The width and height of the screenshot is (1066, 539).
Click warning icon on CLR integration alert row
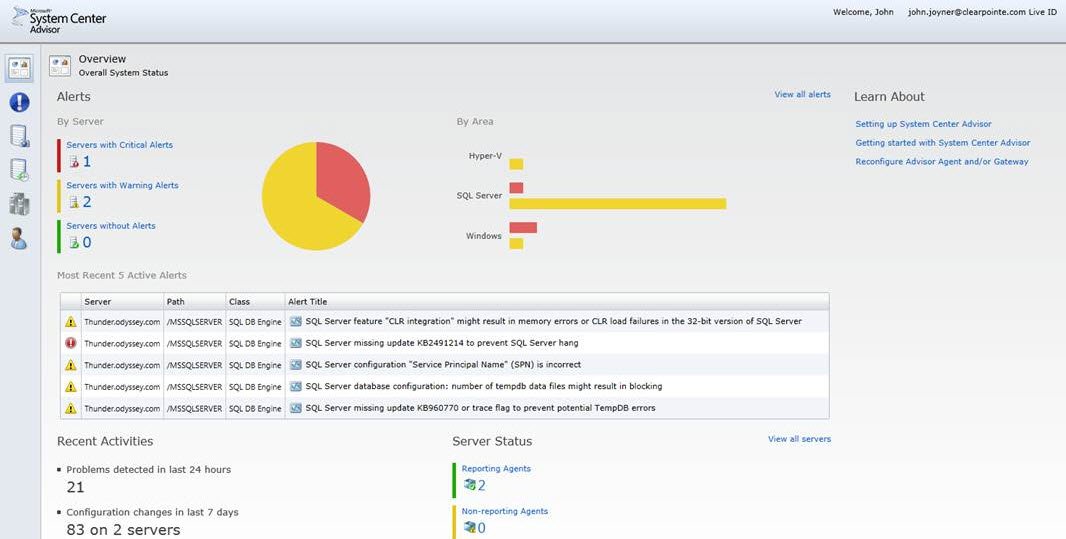(x=71, y=321)
